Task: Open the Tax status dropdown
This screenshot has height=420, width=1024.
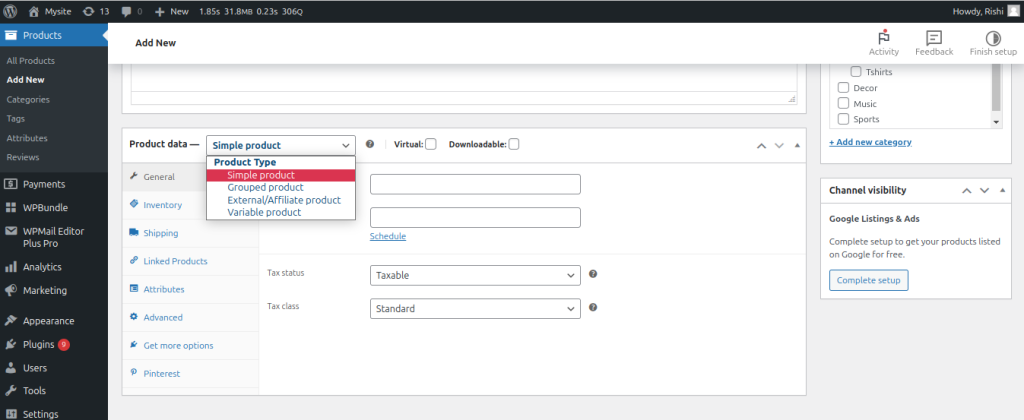Action: tap(475, 276)
